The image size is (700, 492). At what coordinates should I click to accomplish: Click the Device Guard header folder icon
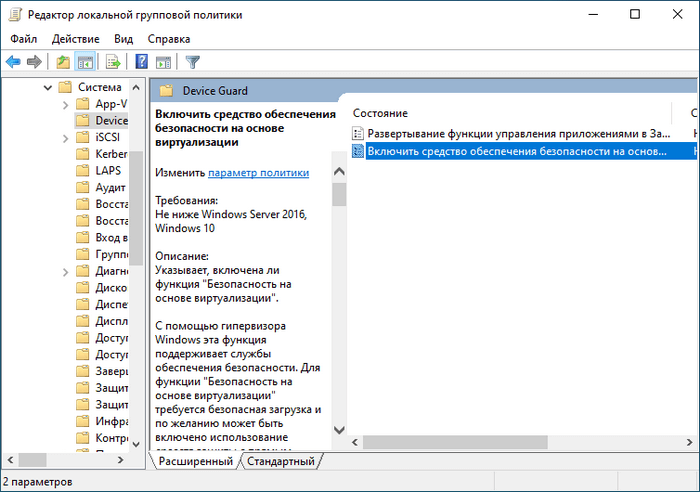(x=167, y=91)
